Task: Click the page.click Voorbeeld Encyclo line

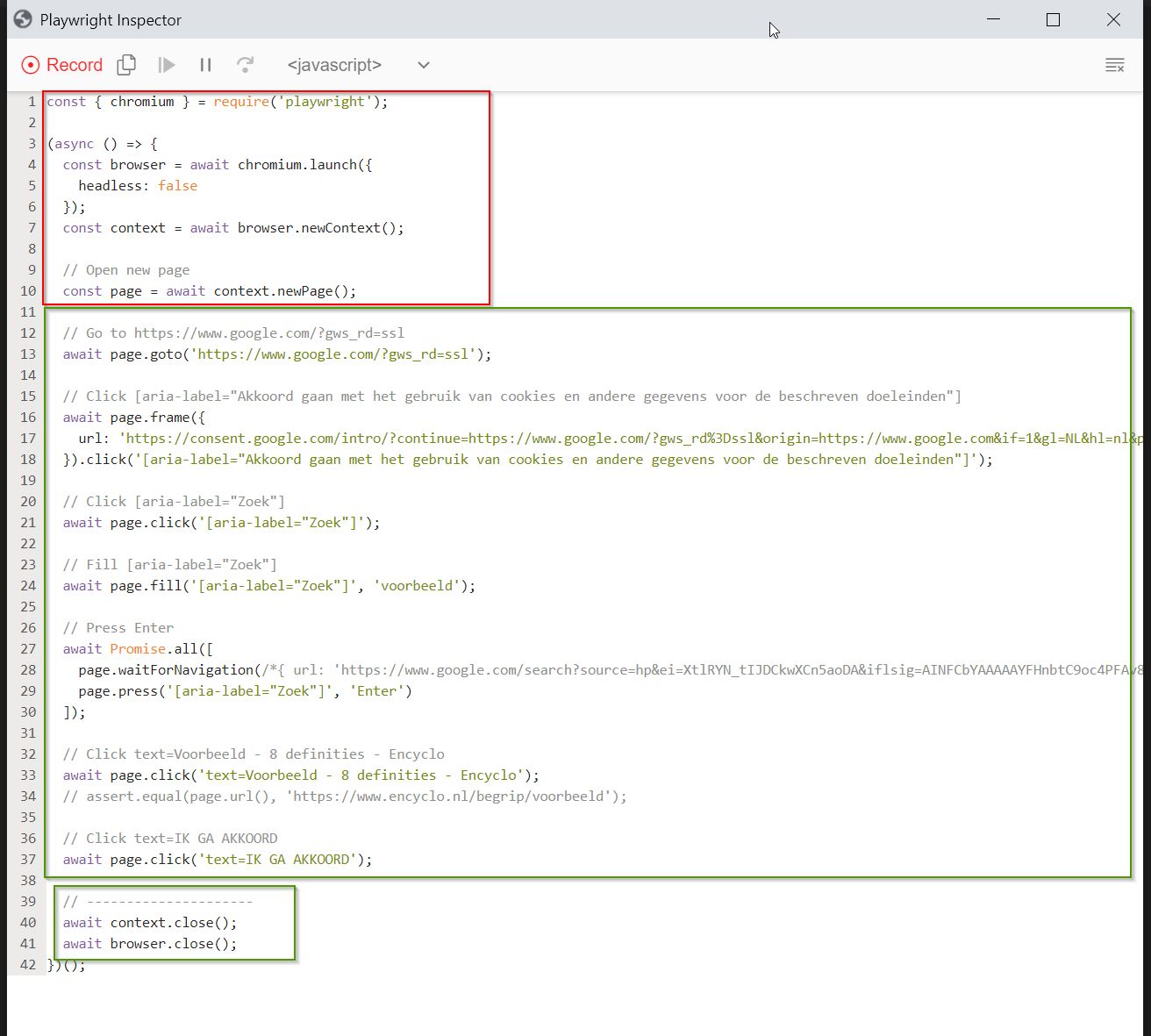Action: (301, 775)
